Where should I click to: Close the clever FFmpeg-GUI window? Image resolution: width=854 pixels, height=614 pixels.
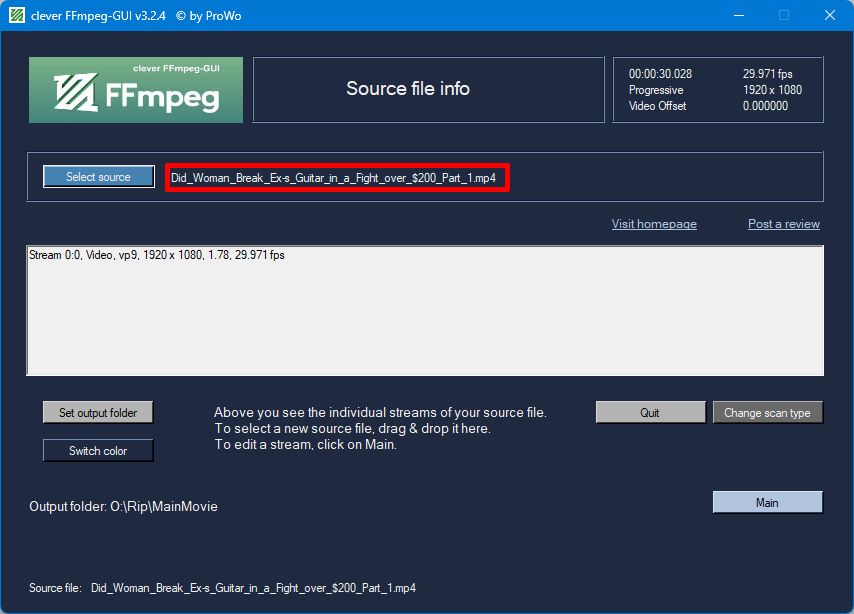click(829, 15)
